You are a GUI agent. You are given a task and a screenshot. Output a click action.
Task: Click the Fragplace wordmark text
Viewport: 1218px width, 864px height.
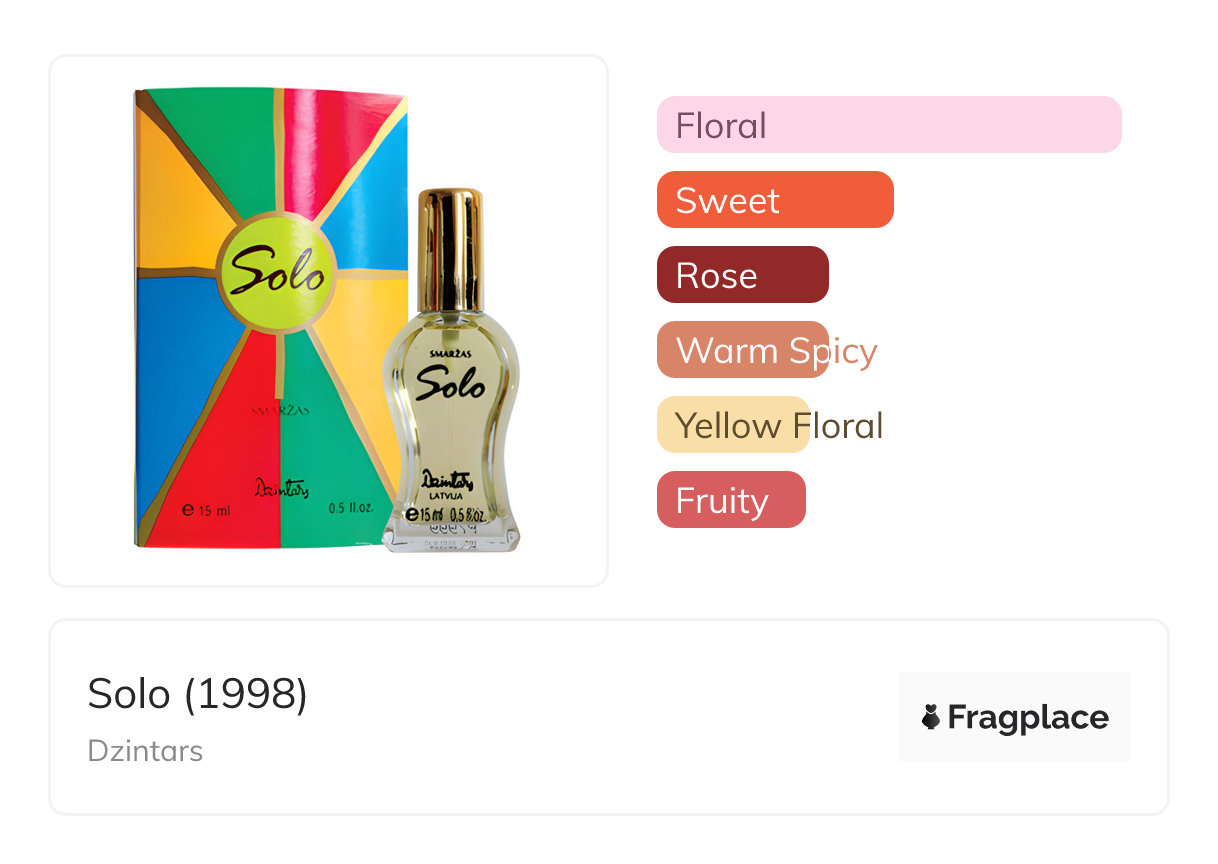click(1028, 717)
